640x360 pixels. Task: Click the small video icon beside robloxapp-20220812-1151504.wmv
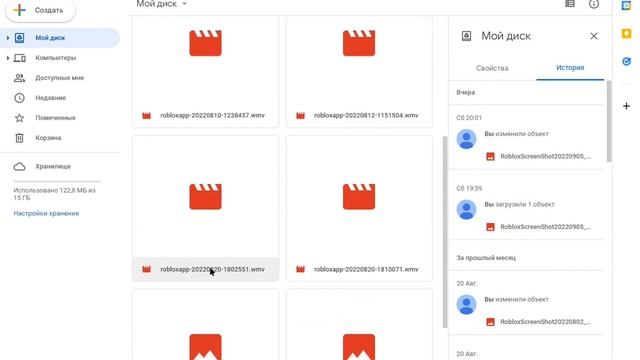300,116
